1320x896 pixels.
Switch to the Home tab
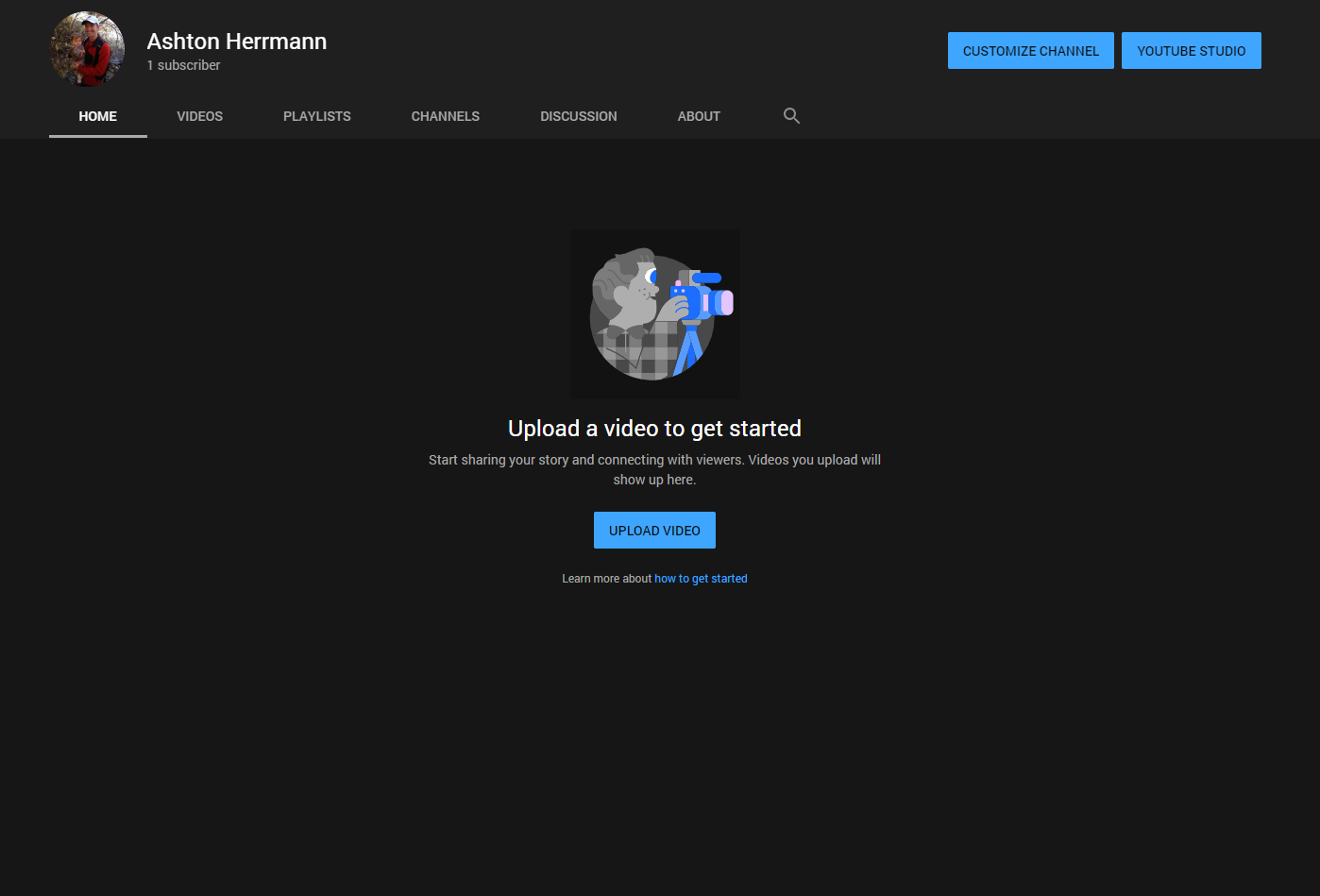click(x=98, y=116)
